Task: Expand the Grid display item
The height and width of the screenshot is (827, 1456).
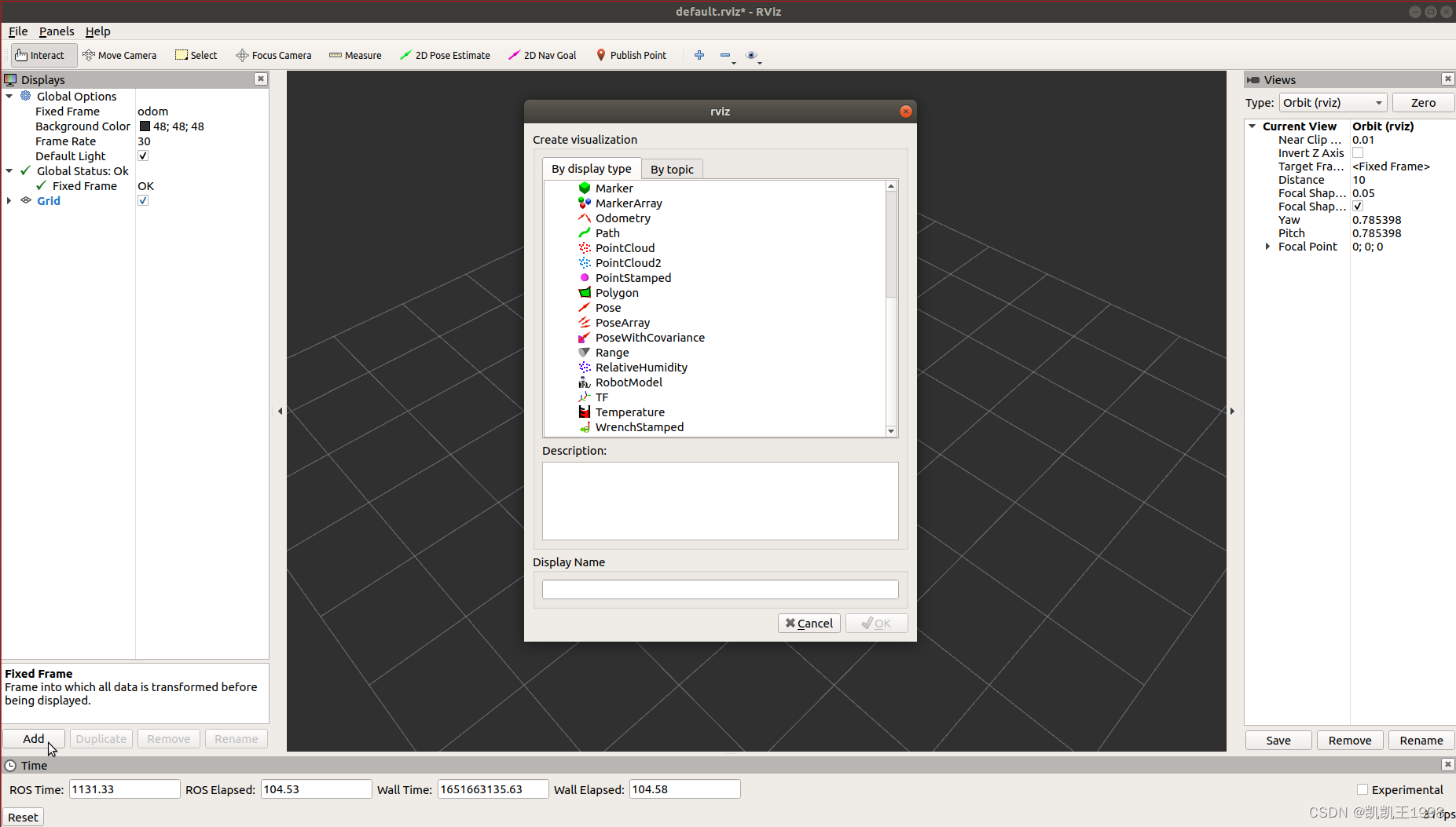Action: pos(9,200)
